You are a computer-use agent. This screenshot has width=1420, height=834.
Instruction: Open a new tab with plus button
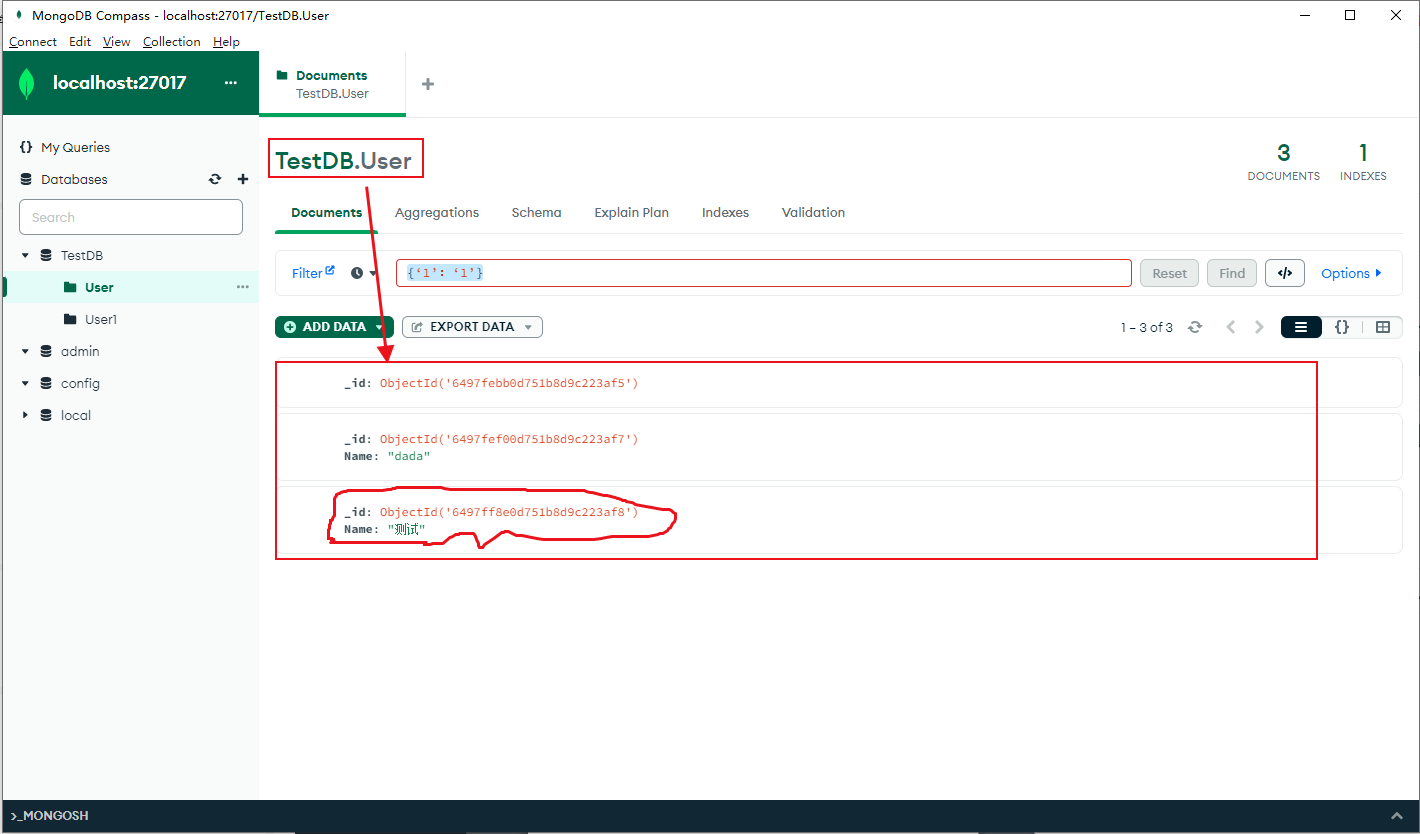pyautogui.click(x=428, y=84)
